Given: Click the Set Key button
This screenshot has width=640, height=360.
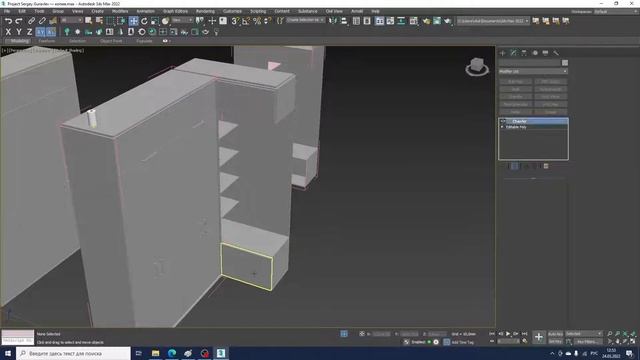Looking at the screenshot, I should click(x=556, y=342).
